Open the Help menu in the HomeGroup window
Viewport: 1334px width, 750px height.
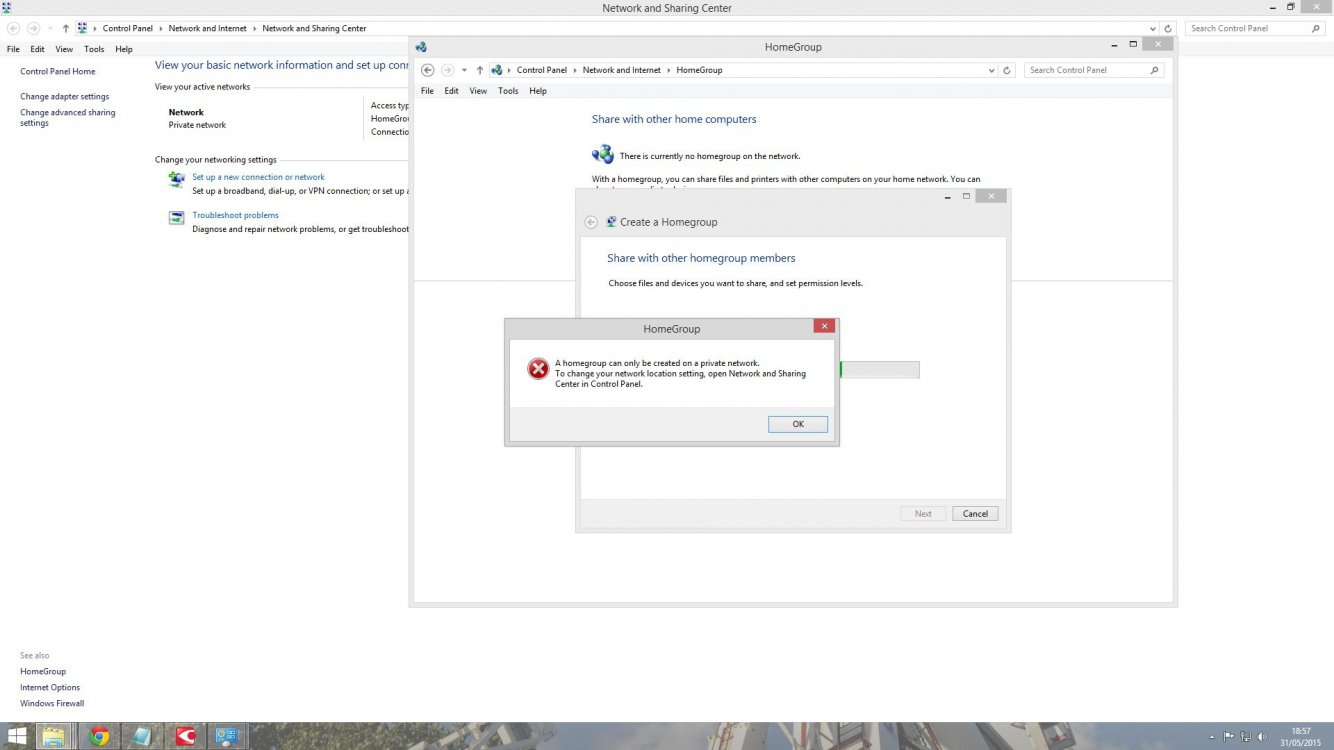[538, 91]
